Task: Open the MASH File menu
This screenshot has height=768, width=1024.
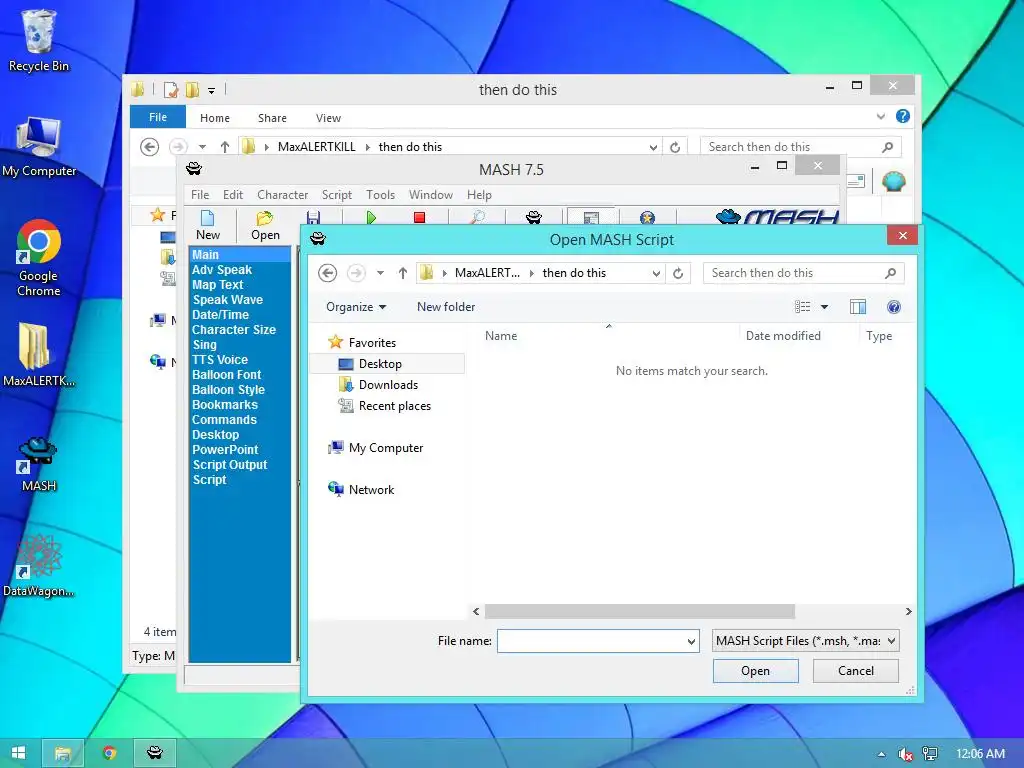Action: (x=200, y=195)
